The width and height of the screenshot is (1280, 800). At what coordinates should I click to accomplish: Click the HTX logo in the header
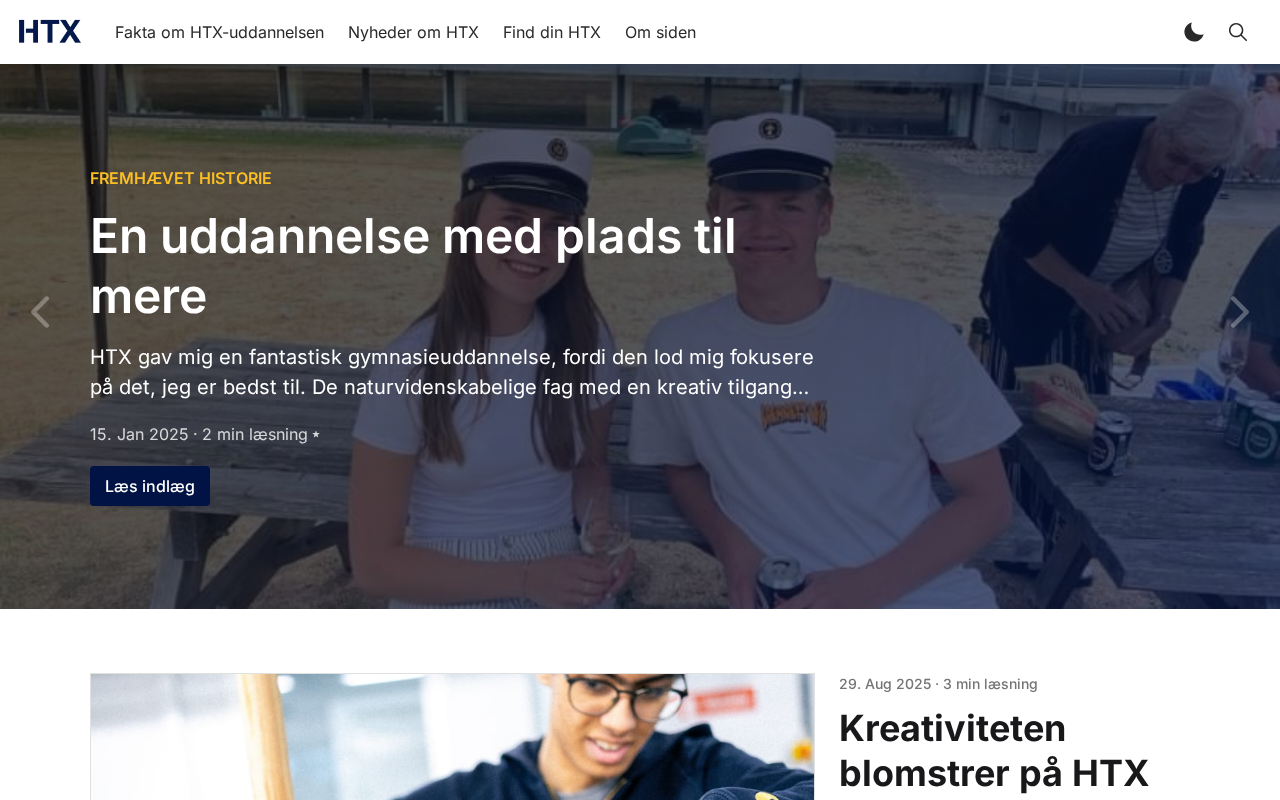coord(50,32)
